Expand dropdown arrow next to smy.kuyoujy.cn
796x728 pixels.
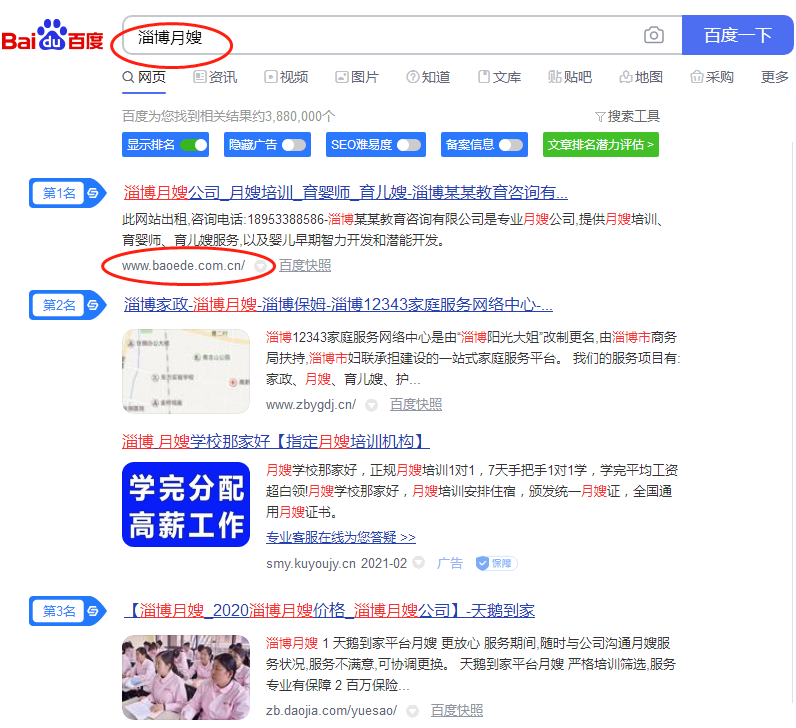(x=418, y=562)
